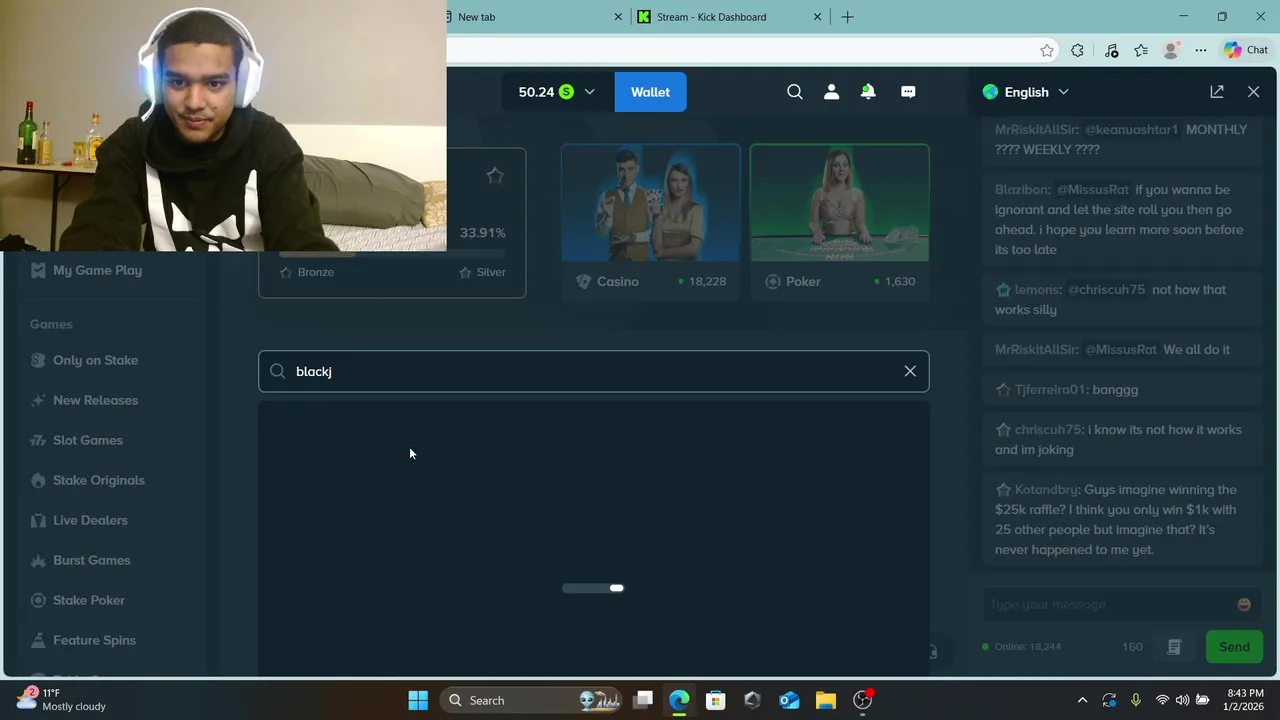The image size is (1280, 720).
Task: Click the @chriscuh75 mention
Action: [x=1106, y=289]
